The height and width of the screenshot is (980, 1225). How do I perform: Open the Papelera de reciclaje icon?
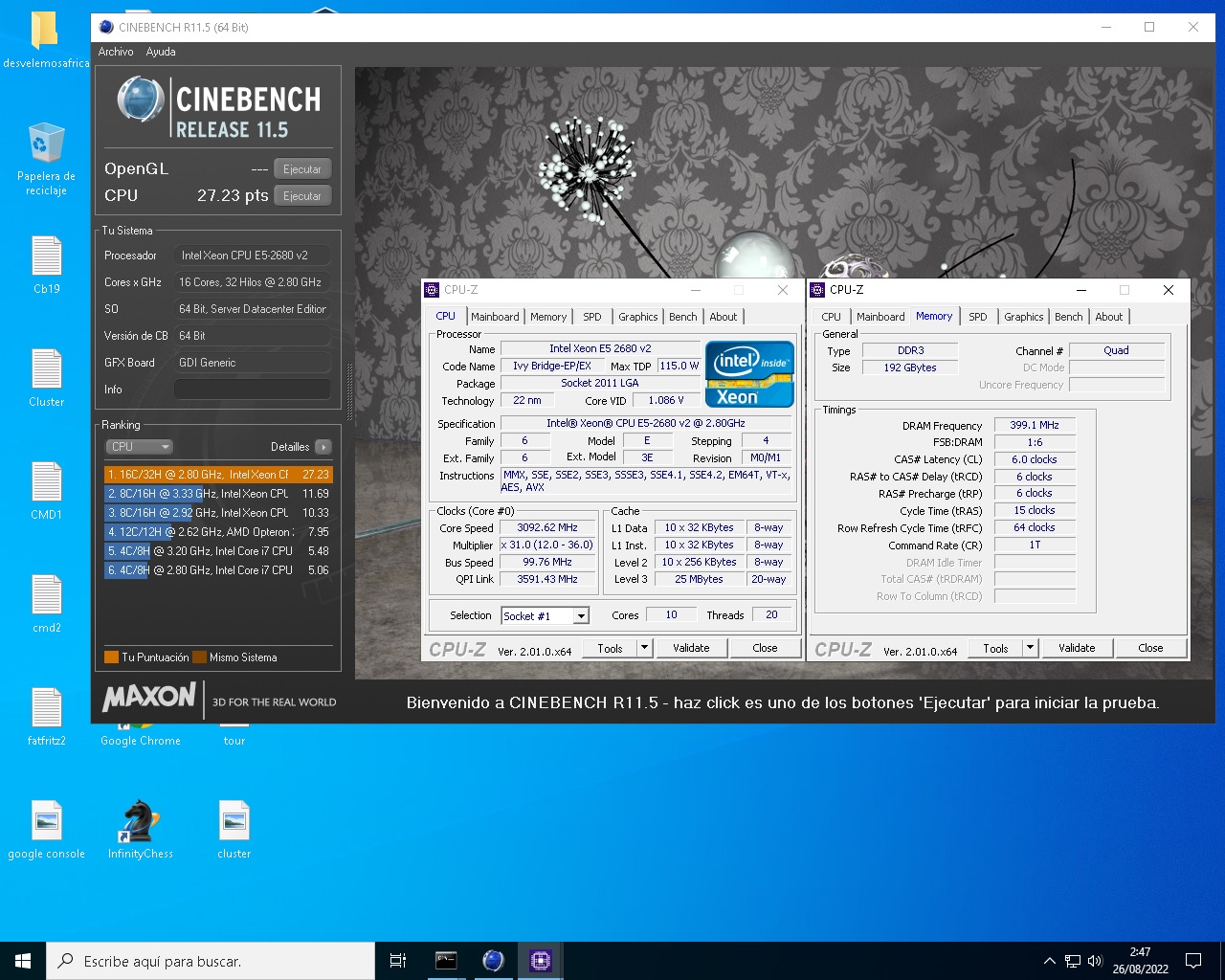point(46,159)
